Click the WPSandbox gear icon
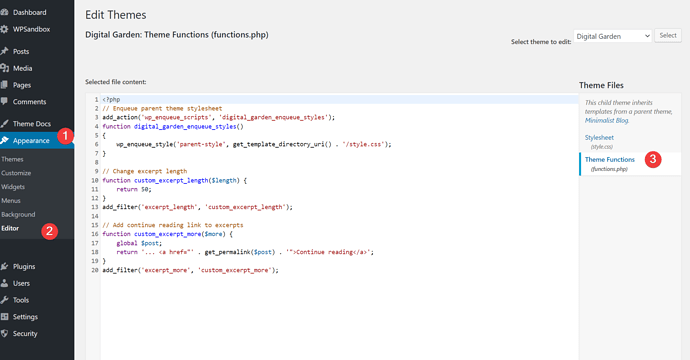The image size is (690, 360). pyautogui.click(x=4, y=29)
